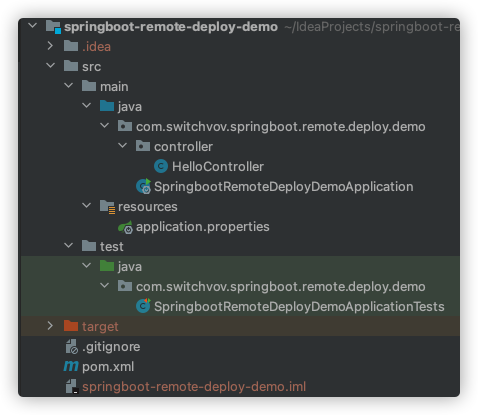
Task: Click the project module icon beside springboot-remote-deploy-demo
Action: tap(53, 27)
